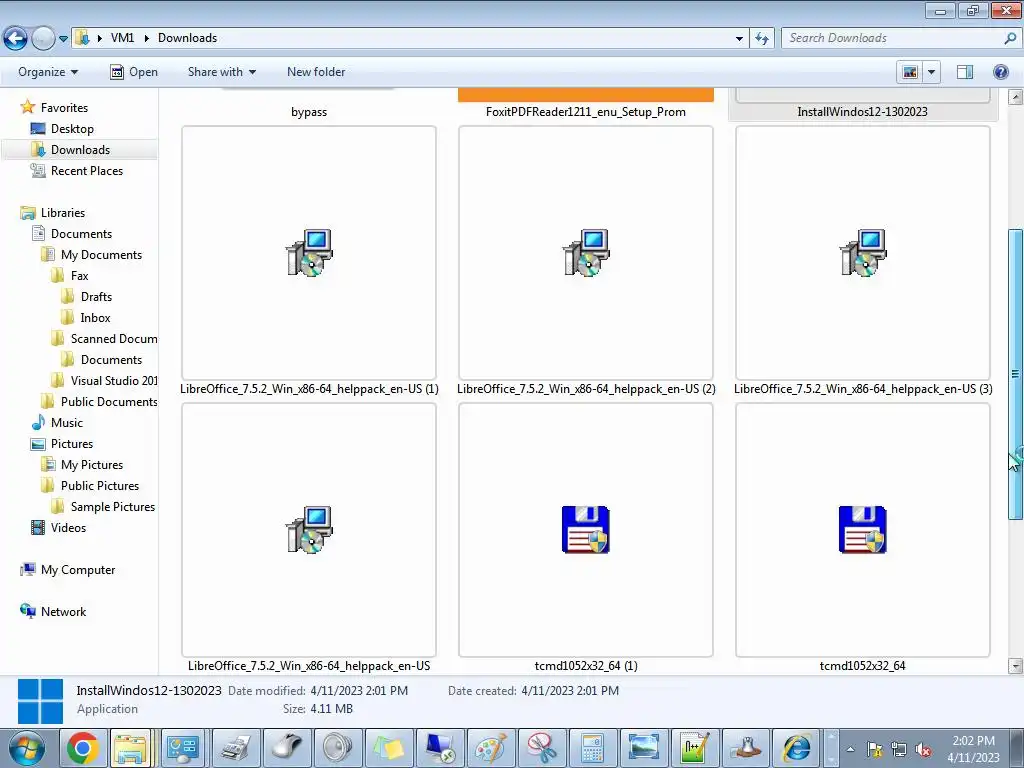Click the search magnifier icon
This screenshot has height=768, width=1024.
pyautogui.click(x=1010, y=38)
